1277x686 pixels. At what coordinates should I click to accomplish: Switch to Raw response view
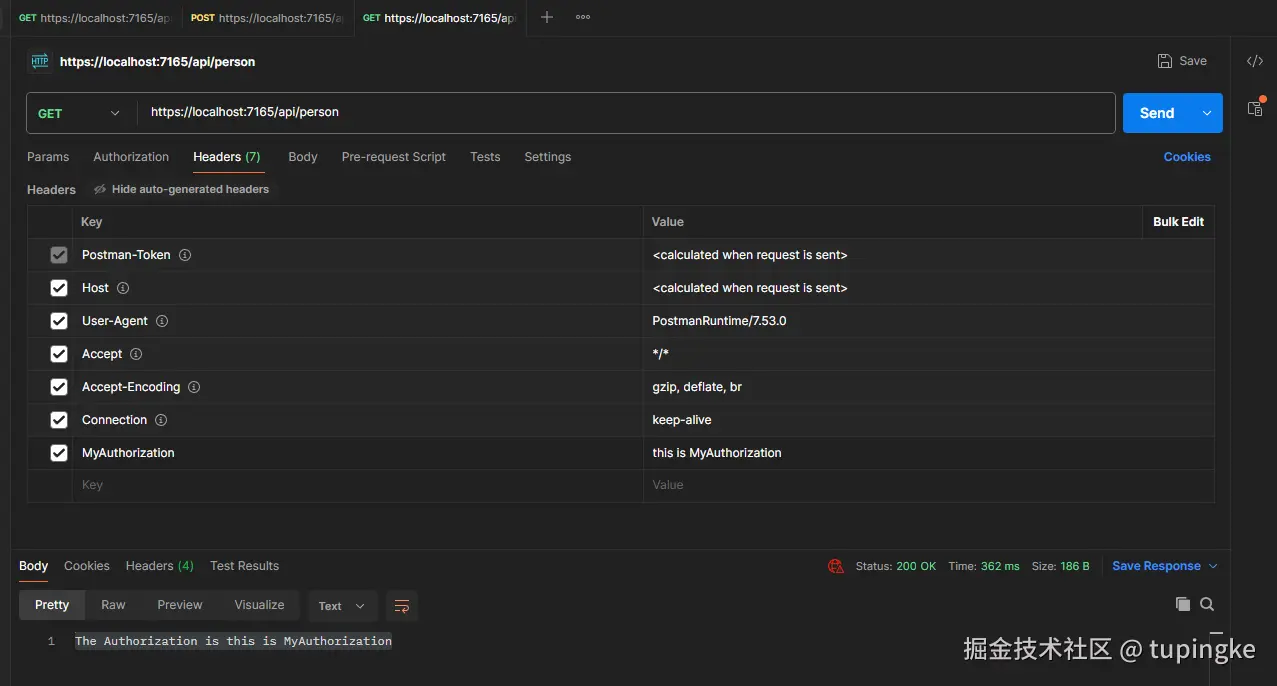(x=113, y=605)
